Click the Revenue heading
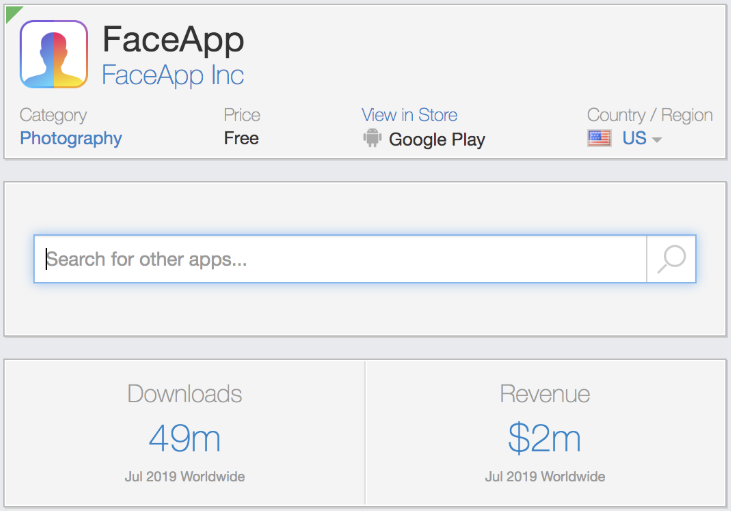The height and width of the screenshot is (511, 731). click(545, 394)
